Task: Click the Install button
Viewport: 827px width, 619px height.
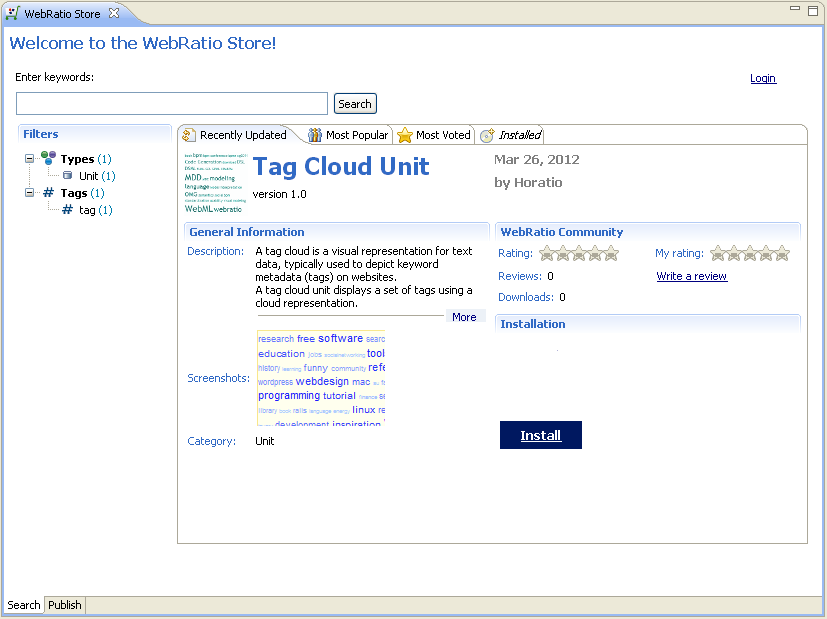Action: pos(541,435)
